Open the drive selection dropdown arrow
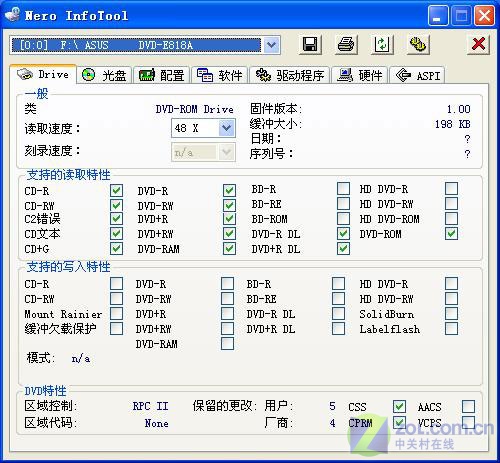The width and height of the screenshot is (500, 463). point(271,45)
